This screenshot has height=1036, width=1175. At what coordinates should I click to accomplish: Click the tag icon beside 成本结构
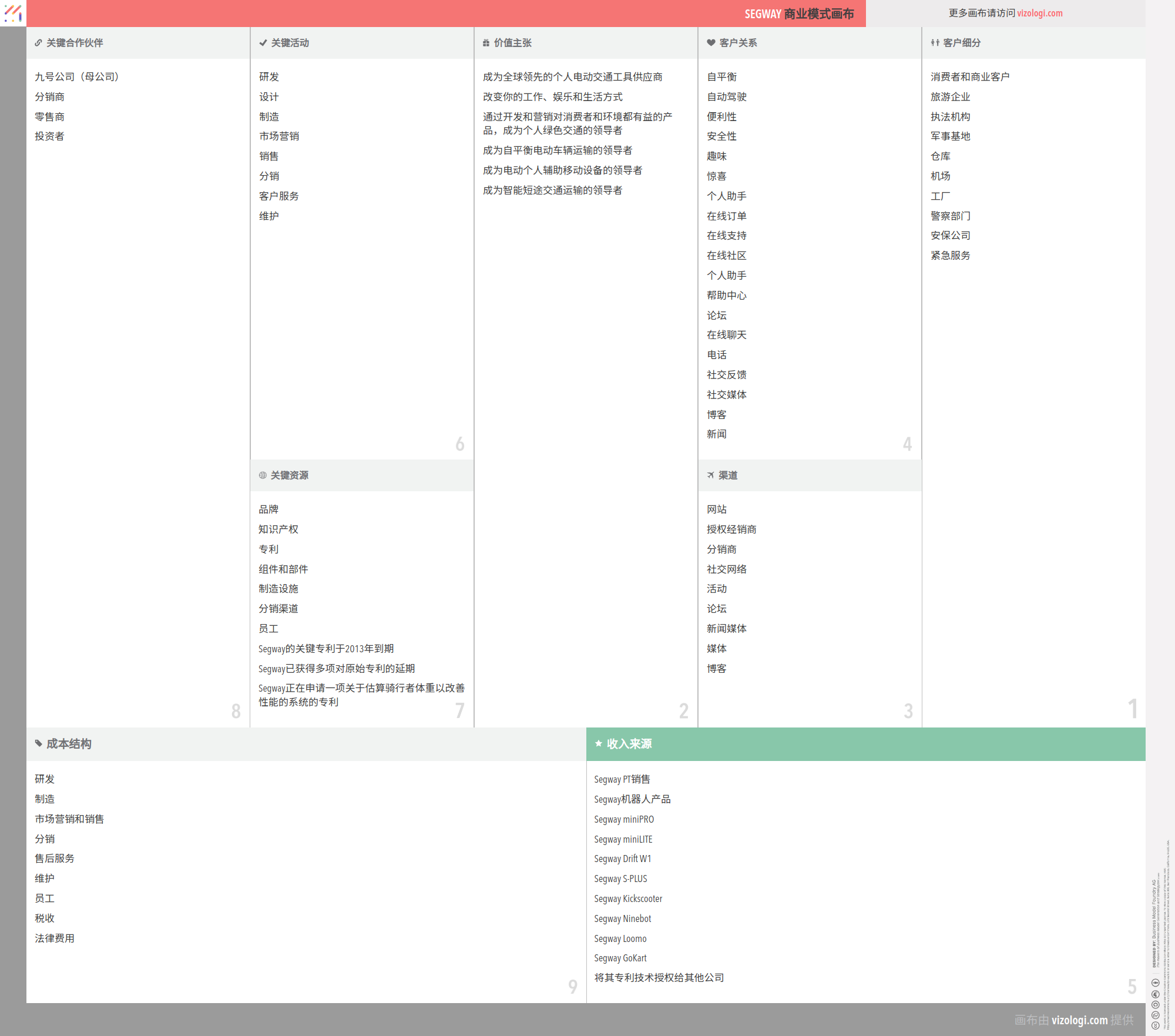tap(38, 743)
